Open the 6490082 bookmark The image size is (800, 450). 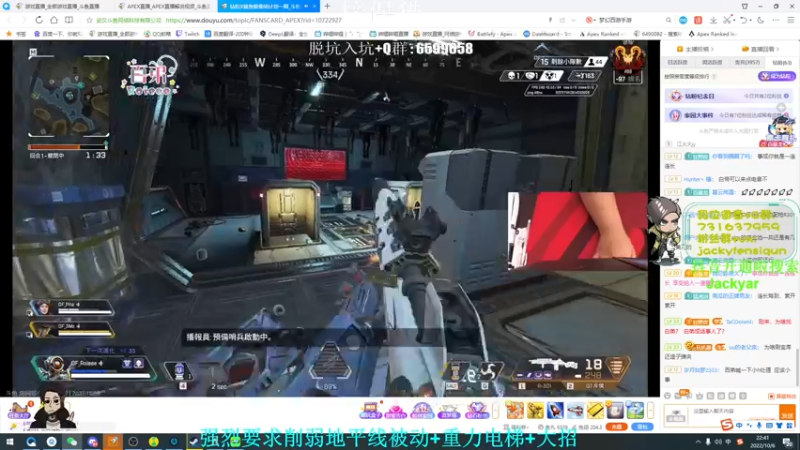(657, 34)
